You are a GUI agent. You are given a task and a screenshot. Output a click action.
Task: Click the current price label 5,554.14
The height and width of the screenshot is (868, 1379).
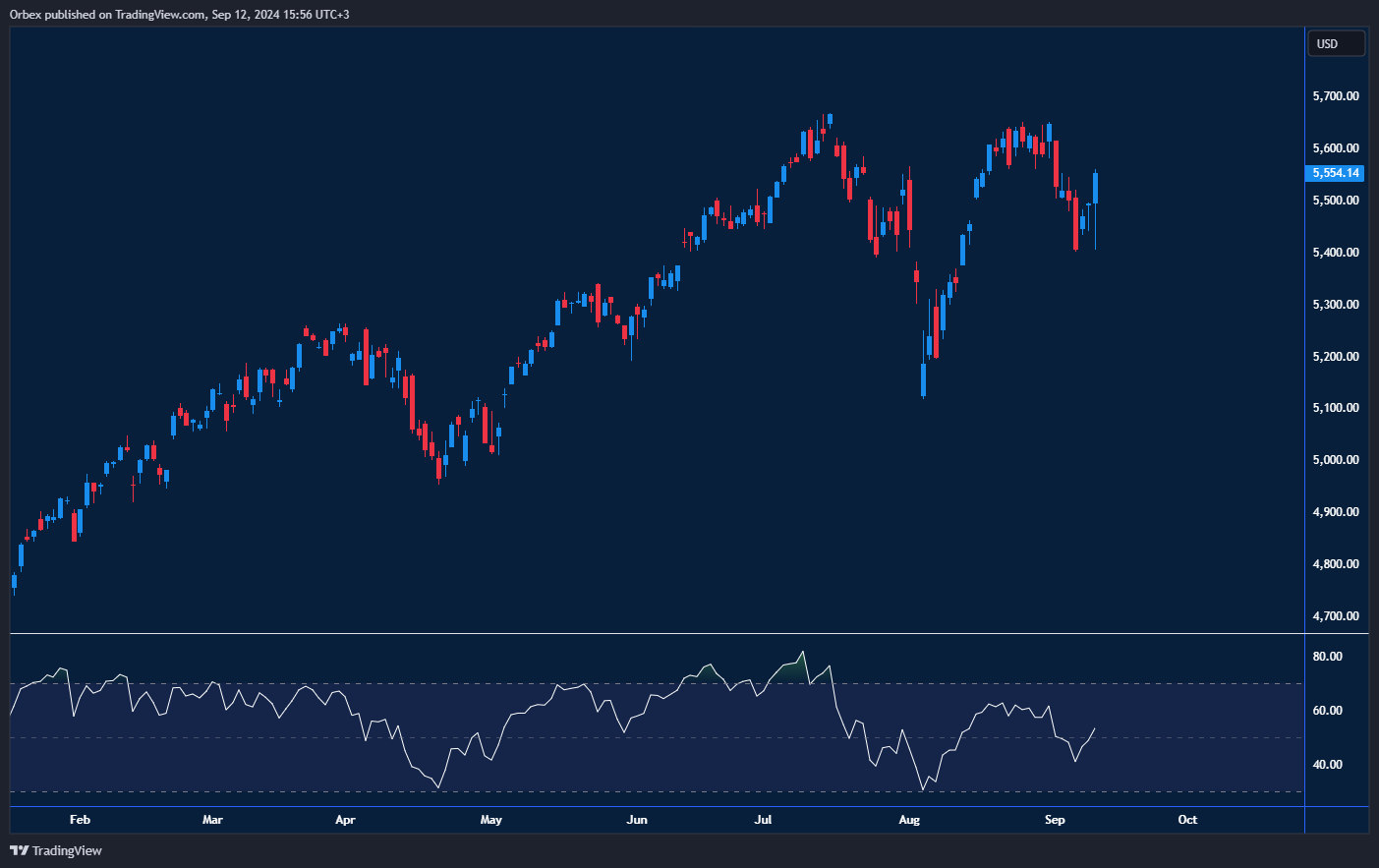pyautogui.click(x=1336, y=173)
